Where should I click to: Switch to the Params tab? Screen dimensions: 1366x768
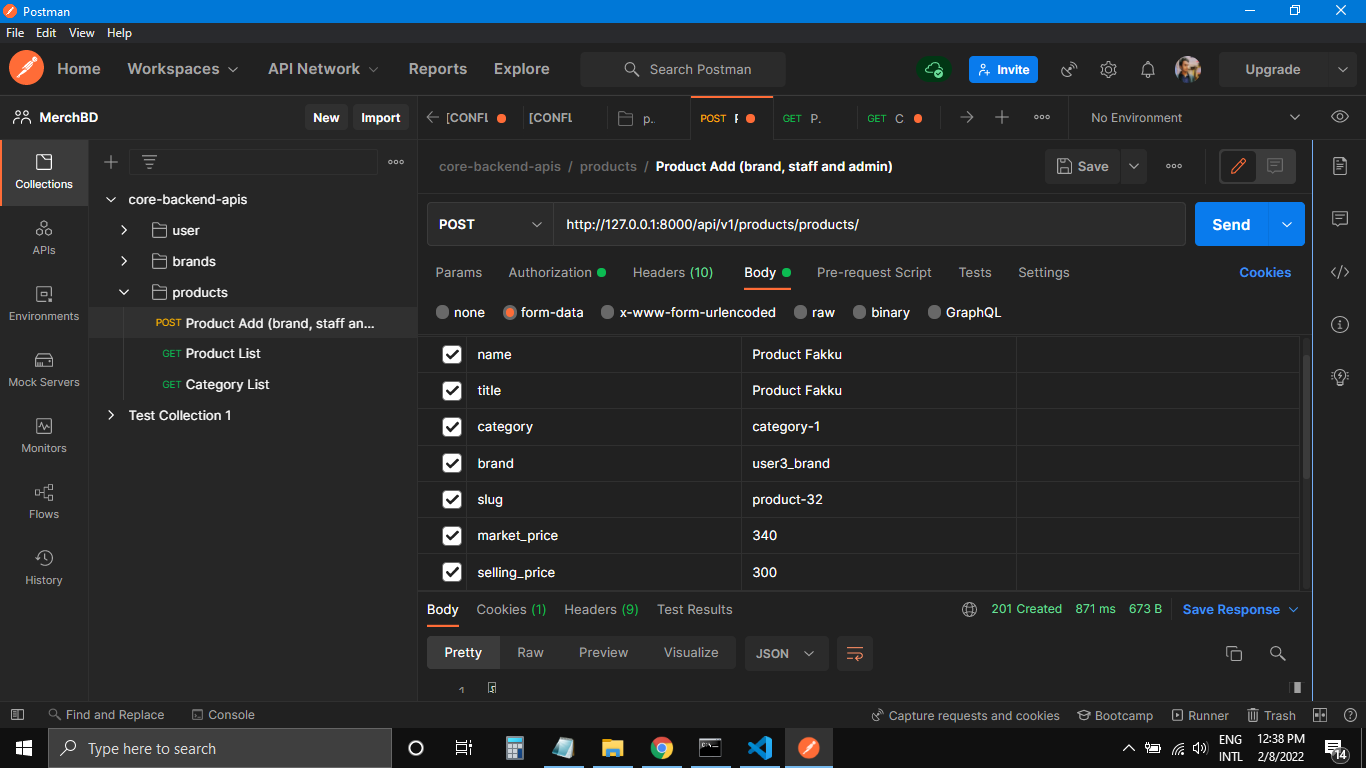(458, 272)
